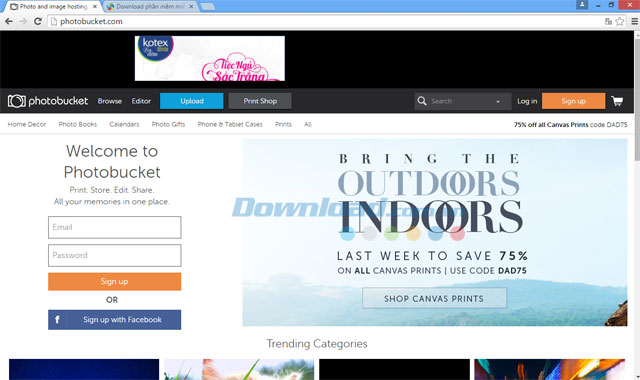Click Sign up with Facebook button
640x380 pixels.
[x=115, y=320]
